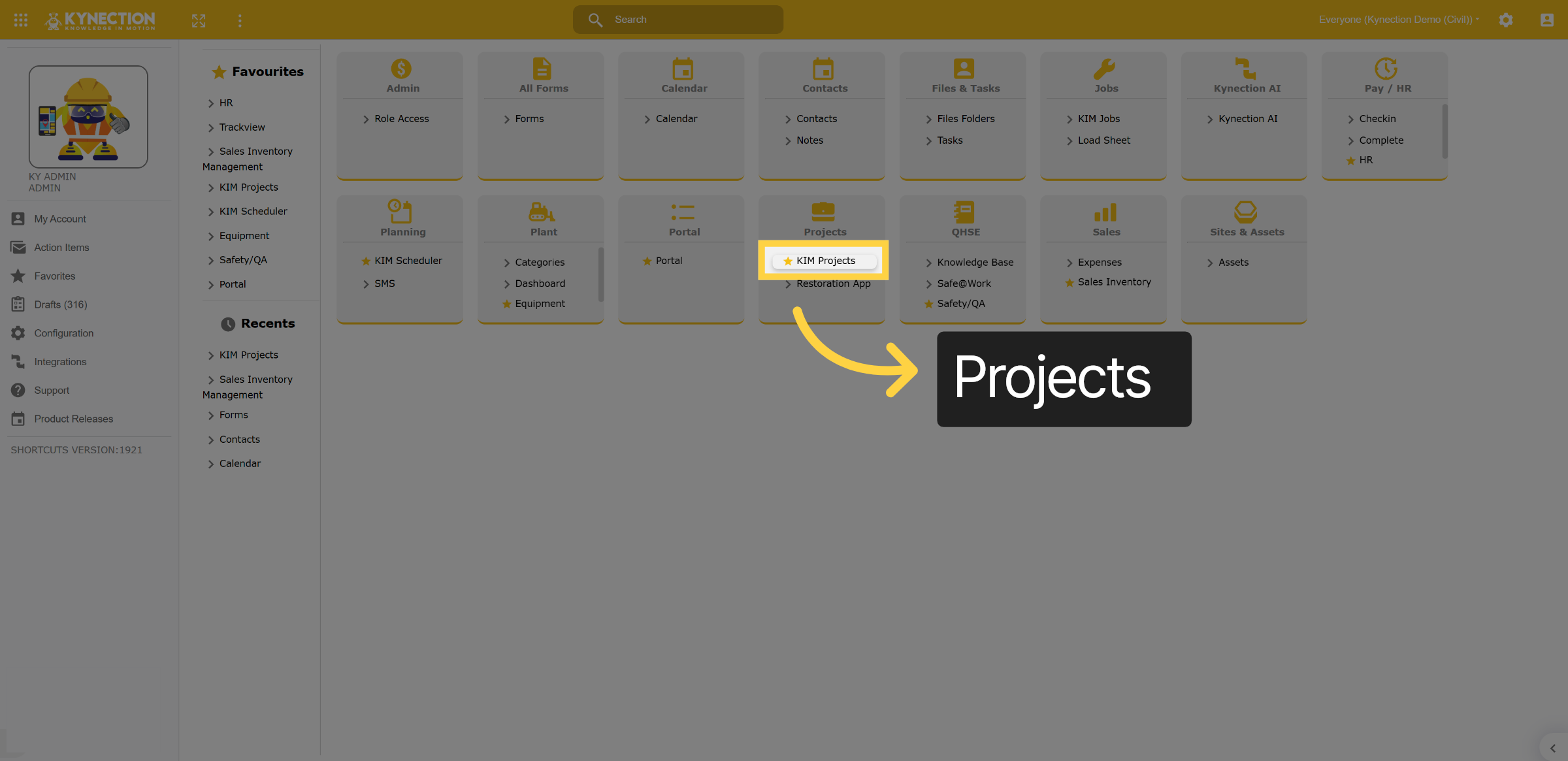
Task: Click the Pay / HR tile scrollbar
Action: 1445,131
